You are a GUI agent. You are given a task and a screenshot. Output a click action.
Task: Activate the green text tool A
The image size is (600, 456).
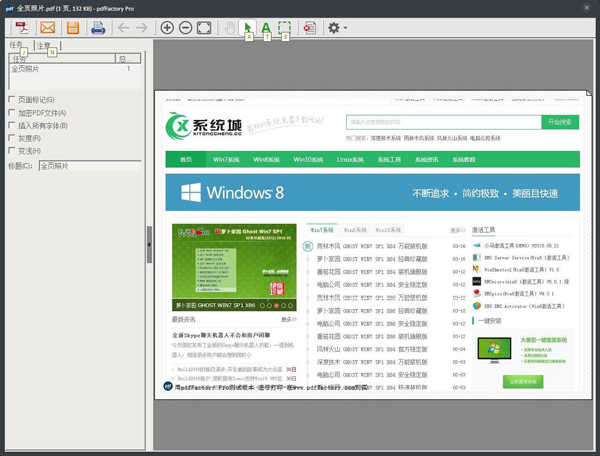pos(266,28)
